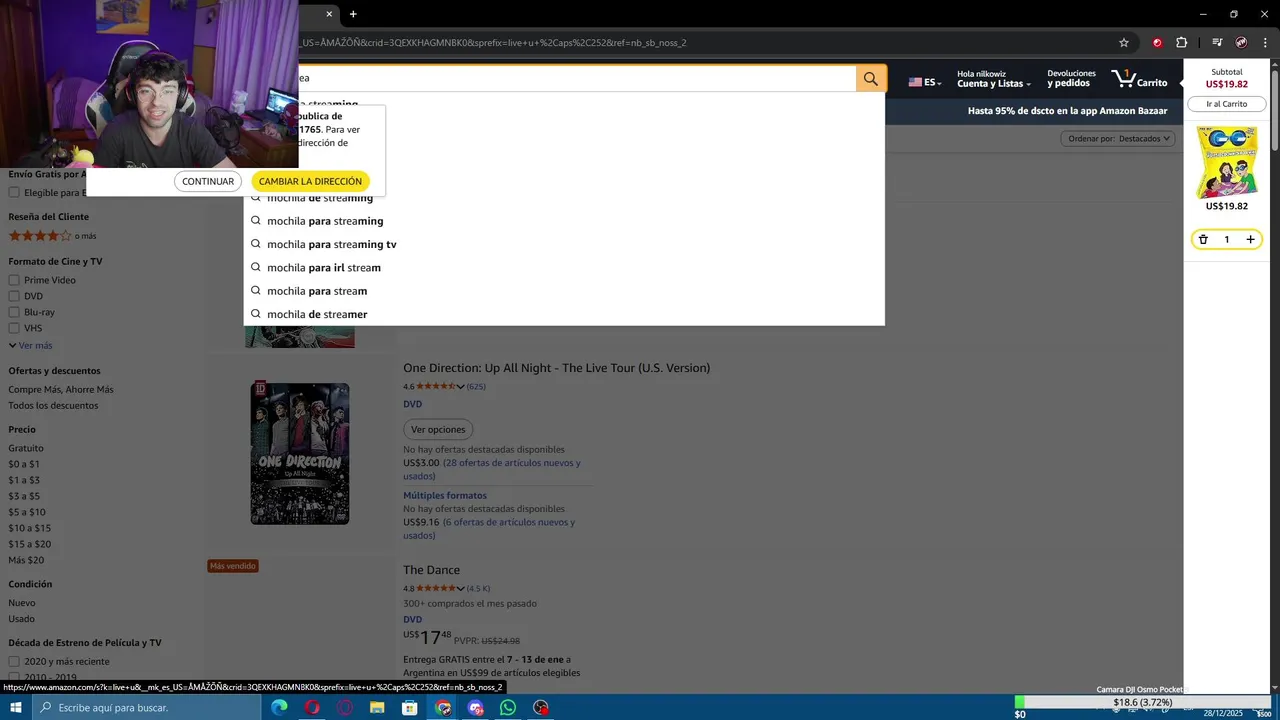Screen dimensions: 1280x720
Task: Click the Continuar button
Action: 208,181
